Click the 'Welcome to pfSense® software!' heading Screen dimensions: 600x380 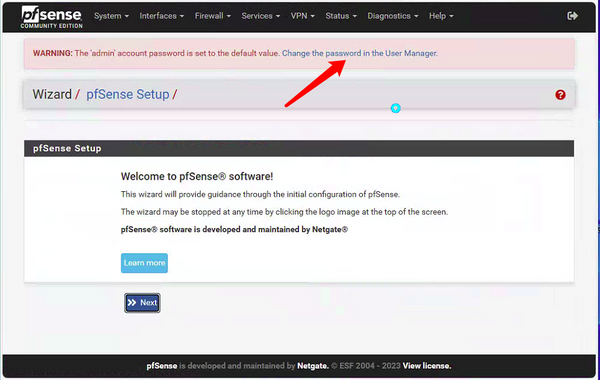coord(197,176)
